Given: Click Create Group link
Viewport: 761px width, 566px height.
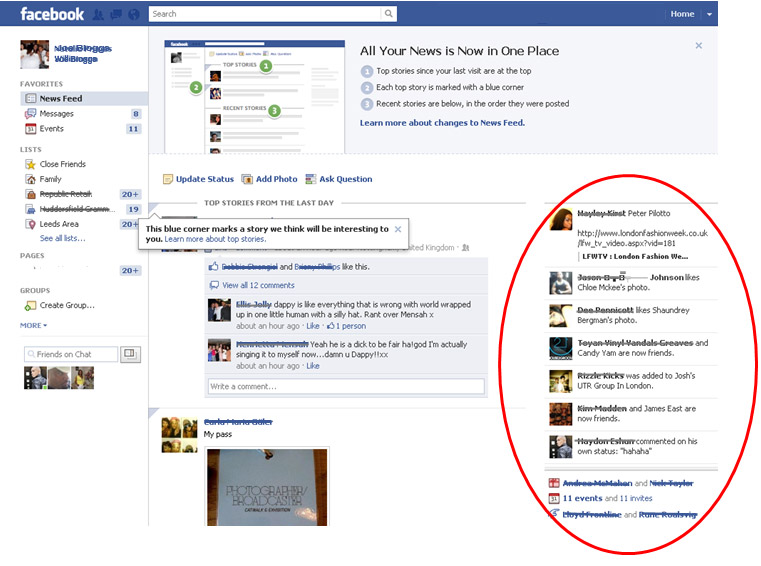Looking at the screenshot, I should [67, 305].
